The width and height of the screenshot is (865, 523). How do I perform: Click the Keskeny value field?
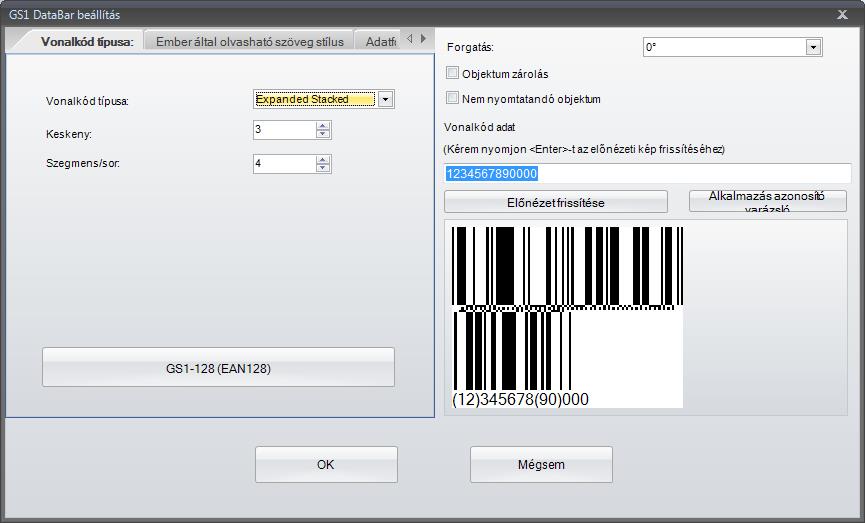point(285,130)
